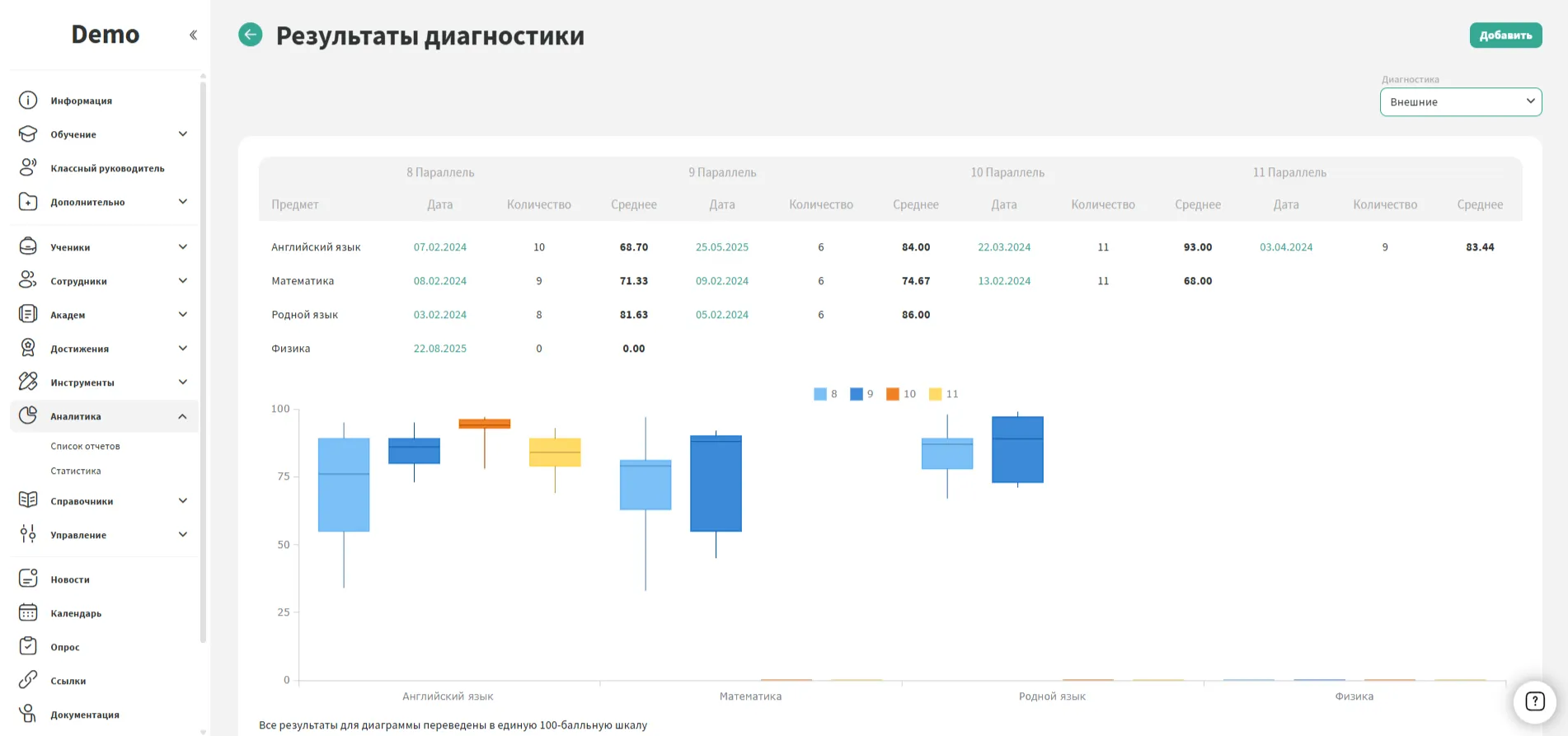
Task: Click the Новости news icon
Action: coord(28,579)
